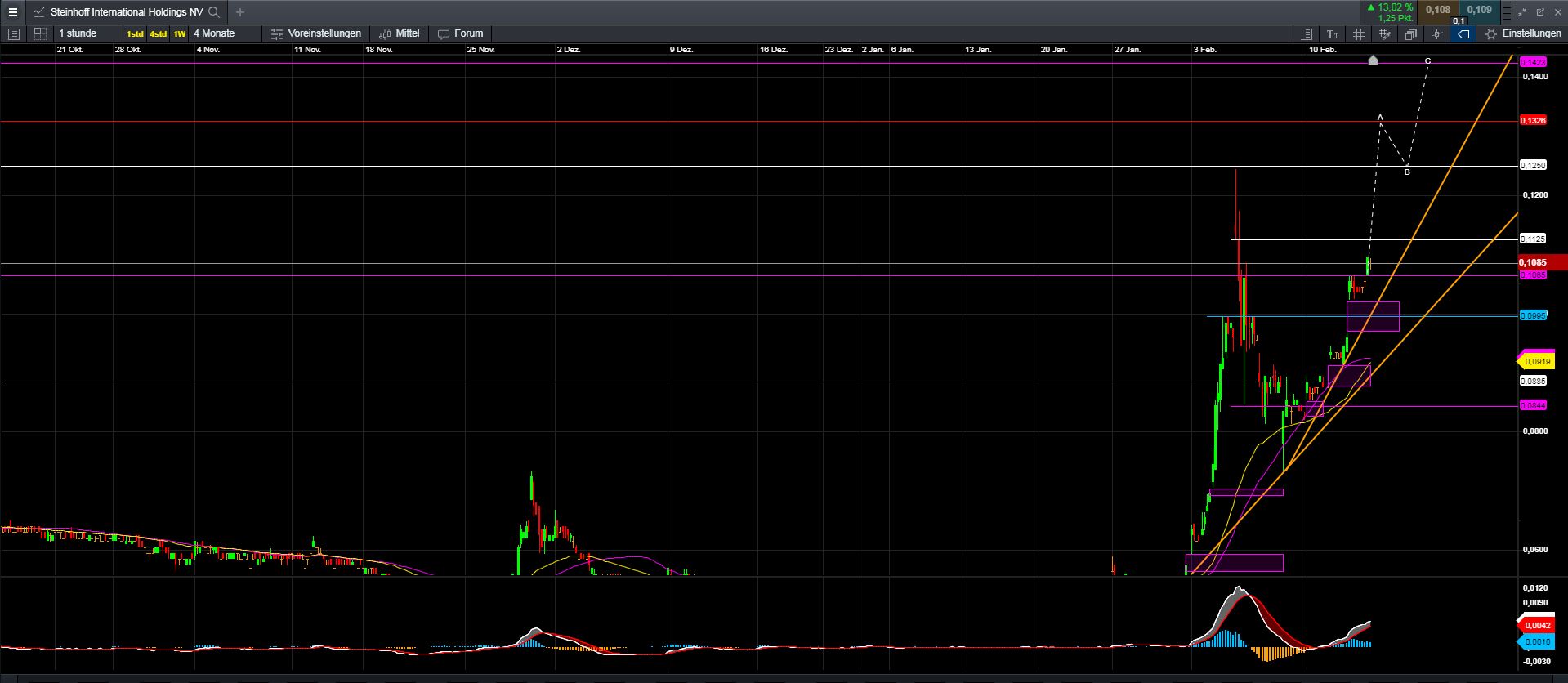Open the stacked windows icon
Screen dimensions: 1568x683
click(x=1411, y=34)
